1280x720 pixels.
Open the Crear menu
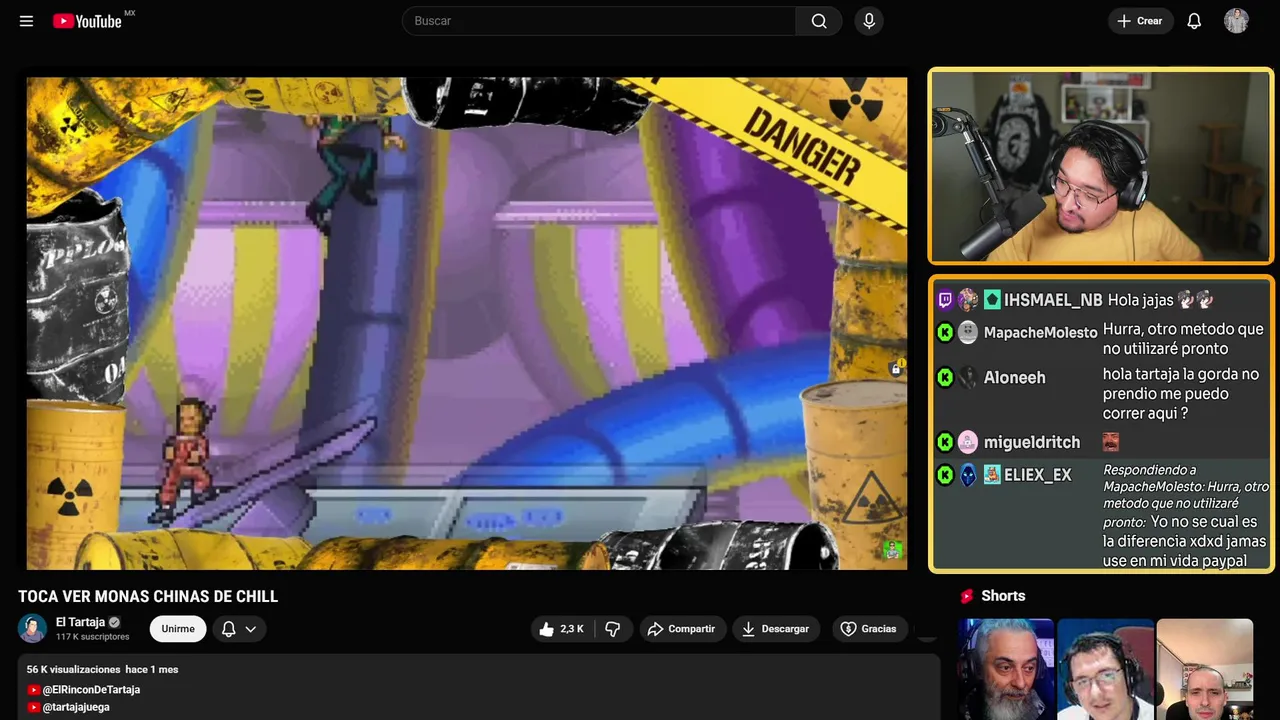[x=1140, y=21]
